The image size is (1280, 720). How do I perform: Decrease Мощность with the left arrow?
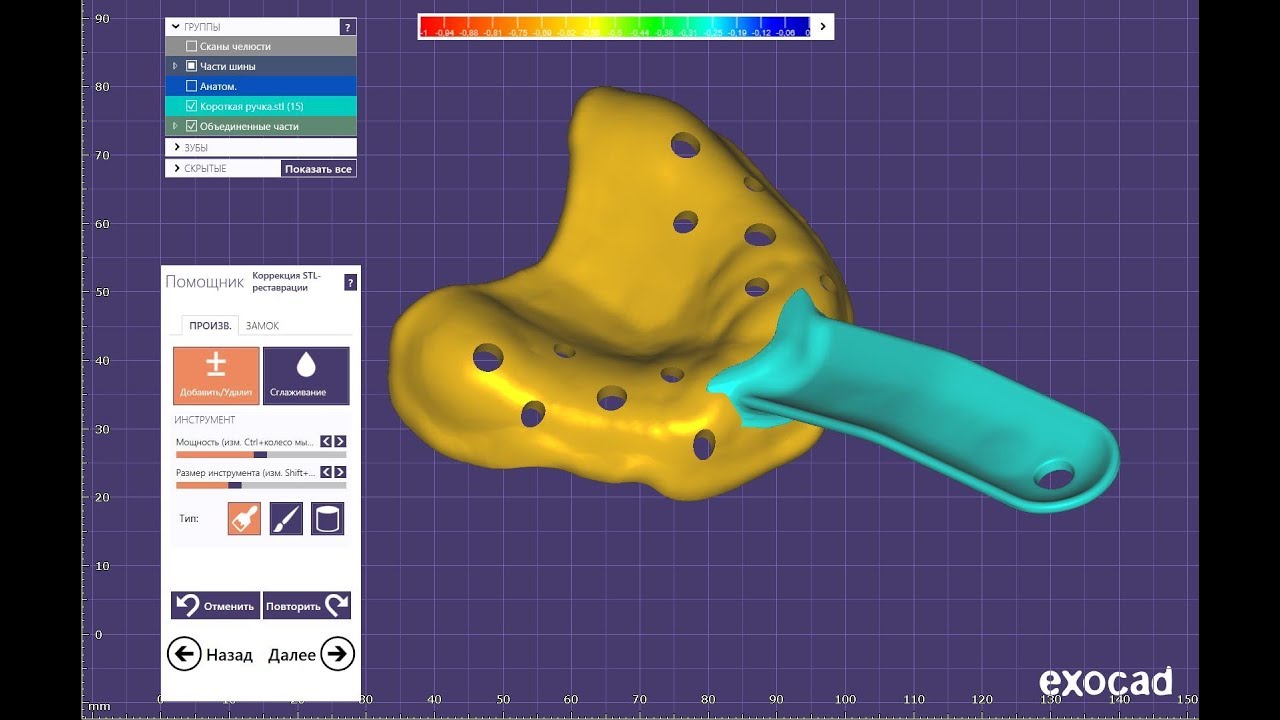[326, 441]
